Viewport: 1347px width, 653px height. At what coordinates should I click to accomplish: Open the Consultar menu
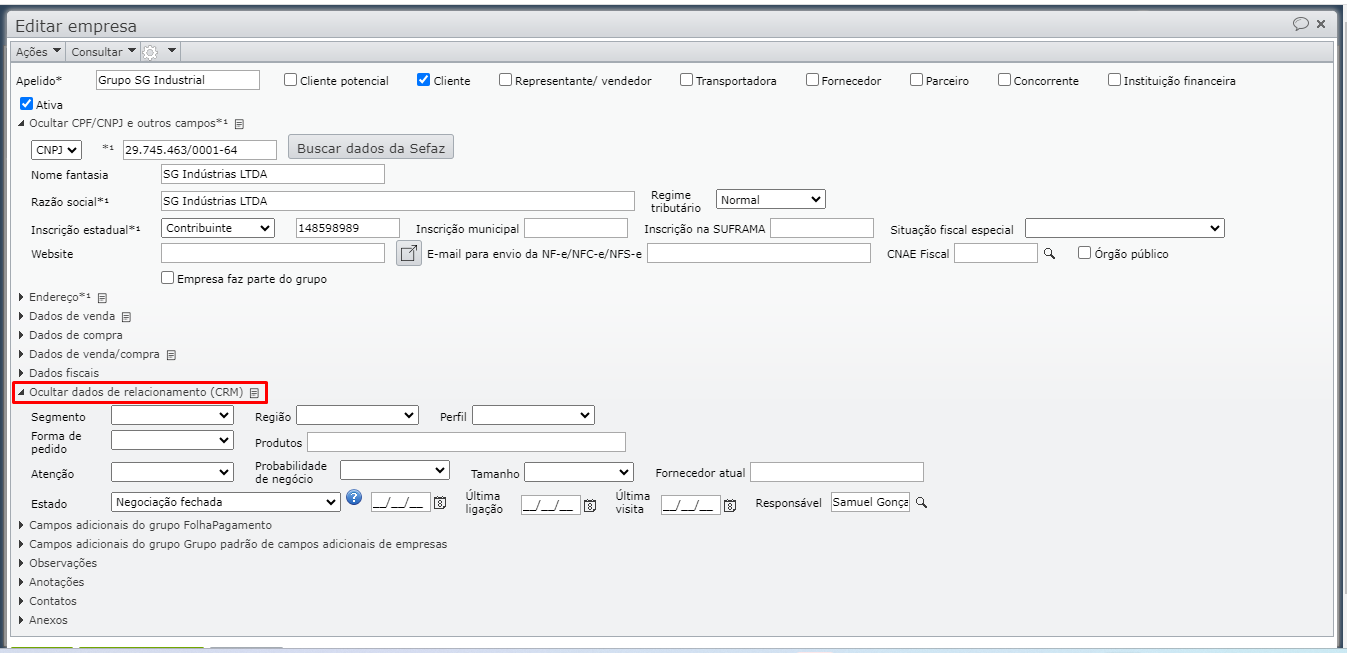pyautogui.click(x=103, y=51)
